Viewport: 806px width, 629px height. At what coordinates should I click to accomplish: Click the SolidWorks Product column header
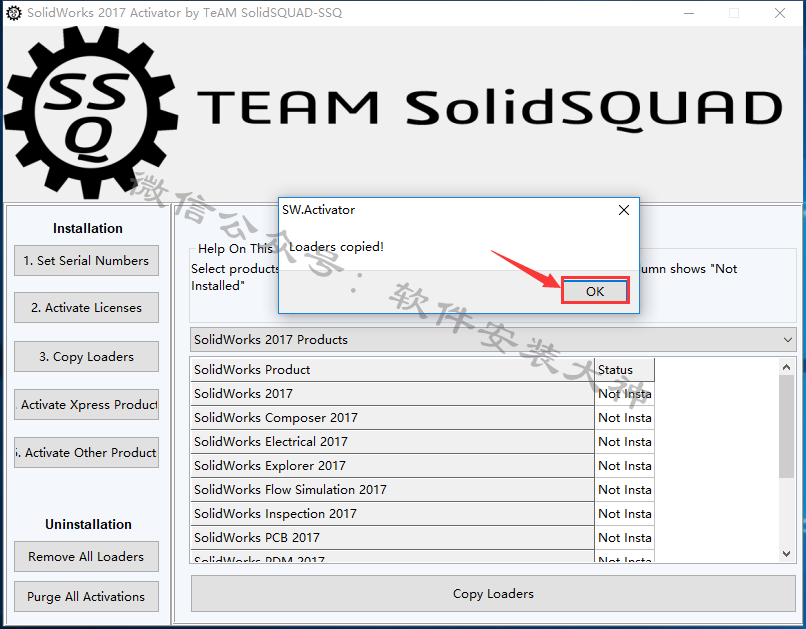click(392, 369)
